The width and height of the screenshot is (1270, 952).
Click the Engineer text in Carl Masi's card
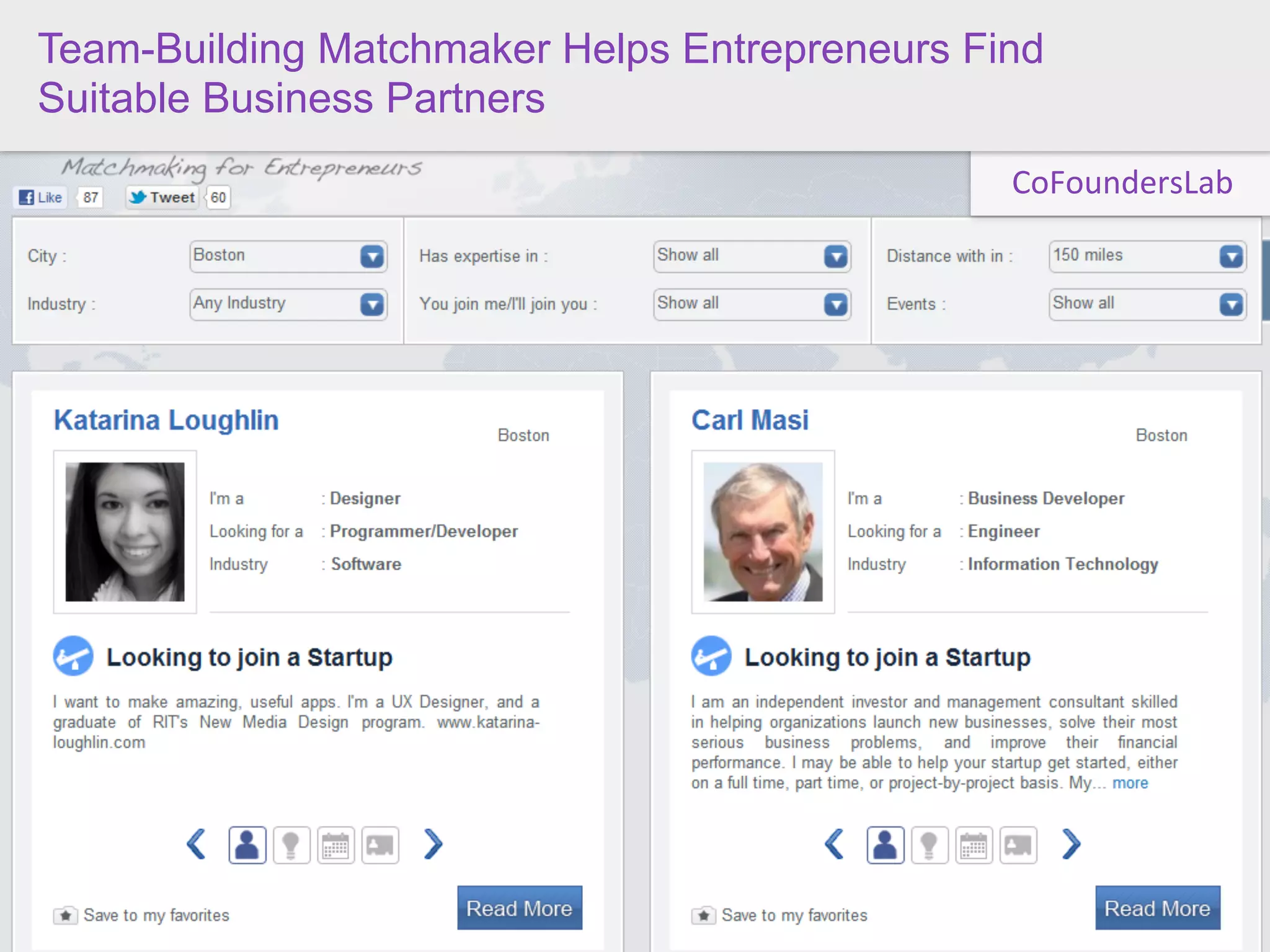(x=1003, y=532)
